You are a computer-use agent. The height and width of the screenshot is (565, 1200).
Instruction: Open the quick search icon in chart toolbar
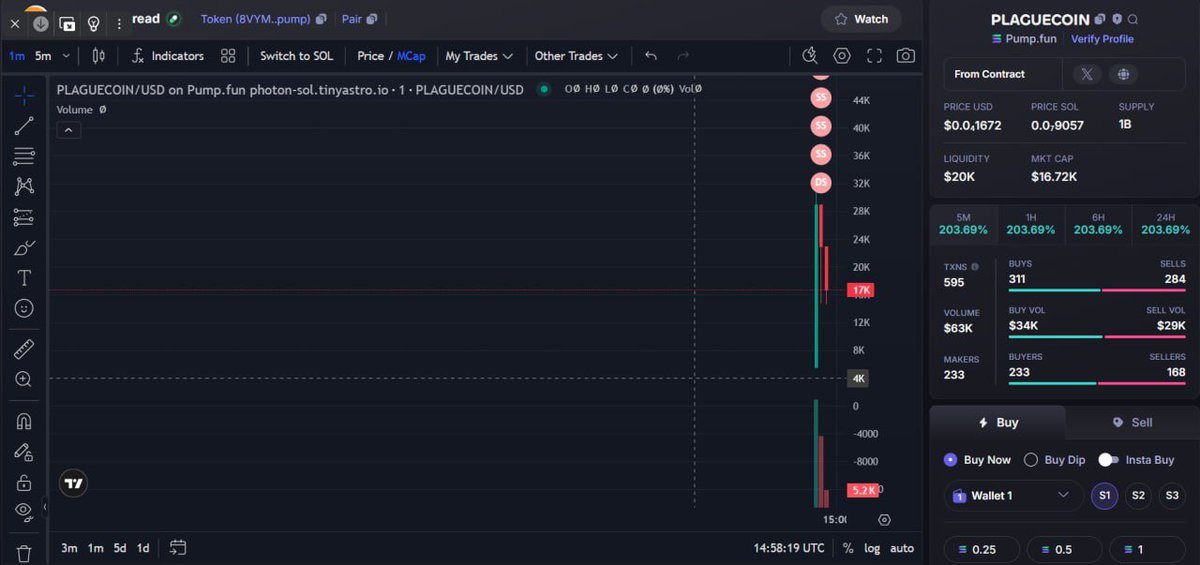[x=810, y=56]
